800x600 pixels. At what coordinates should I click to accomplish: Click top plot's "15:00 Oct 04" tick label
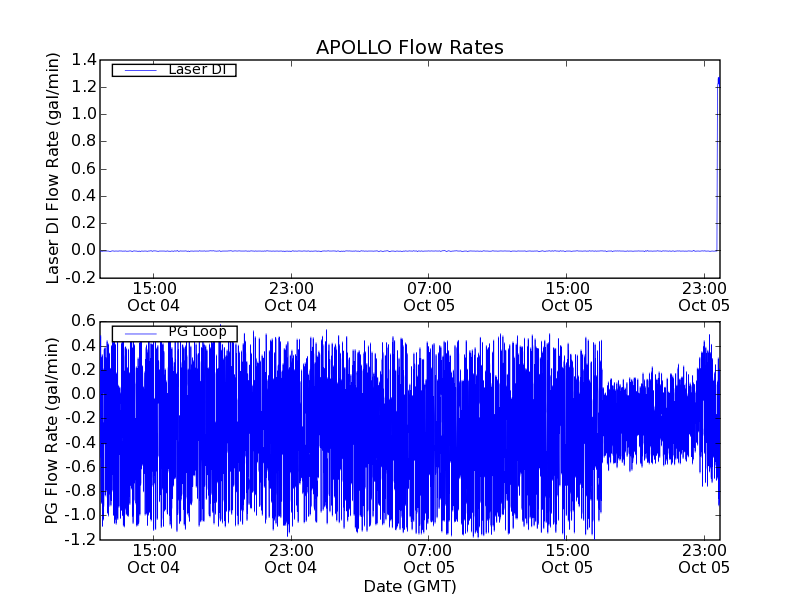coord(153,296)
